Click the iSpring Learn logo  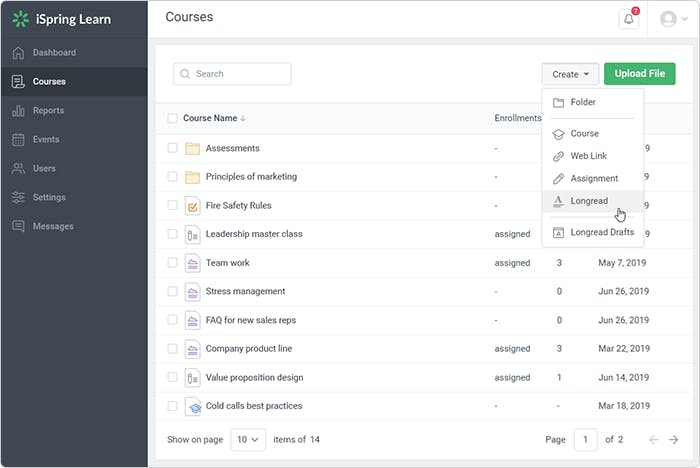tap(62, 19)
